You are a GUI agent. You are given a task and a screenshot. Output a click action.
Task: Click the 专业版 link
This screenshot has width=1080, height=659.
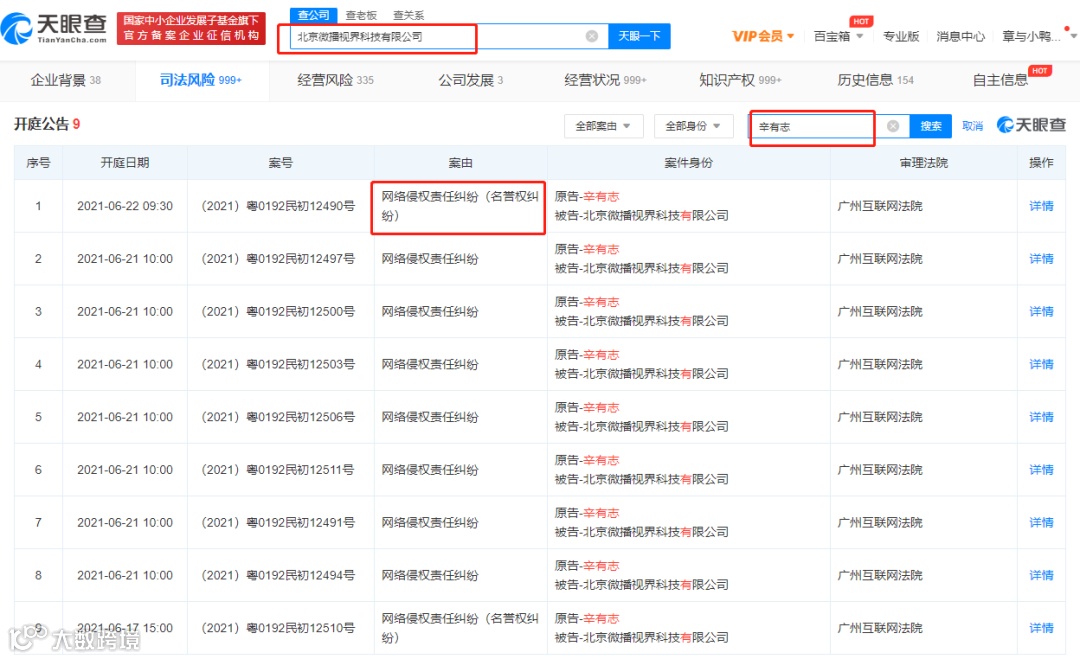tap(901, 36)
